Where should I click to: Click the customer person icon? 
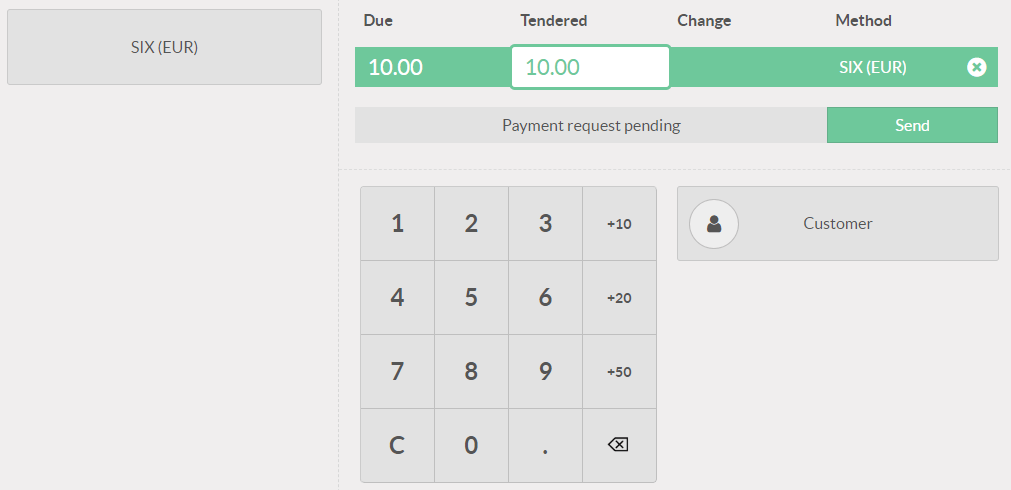(714, 224)
